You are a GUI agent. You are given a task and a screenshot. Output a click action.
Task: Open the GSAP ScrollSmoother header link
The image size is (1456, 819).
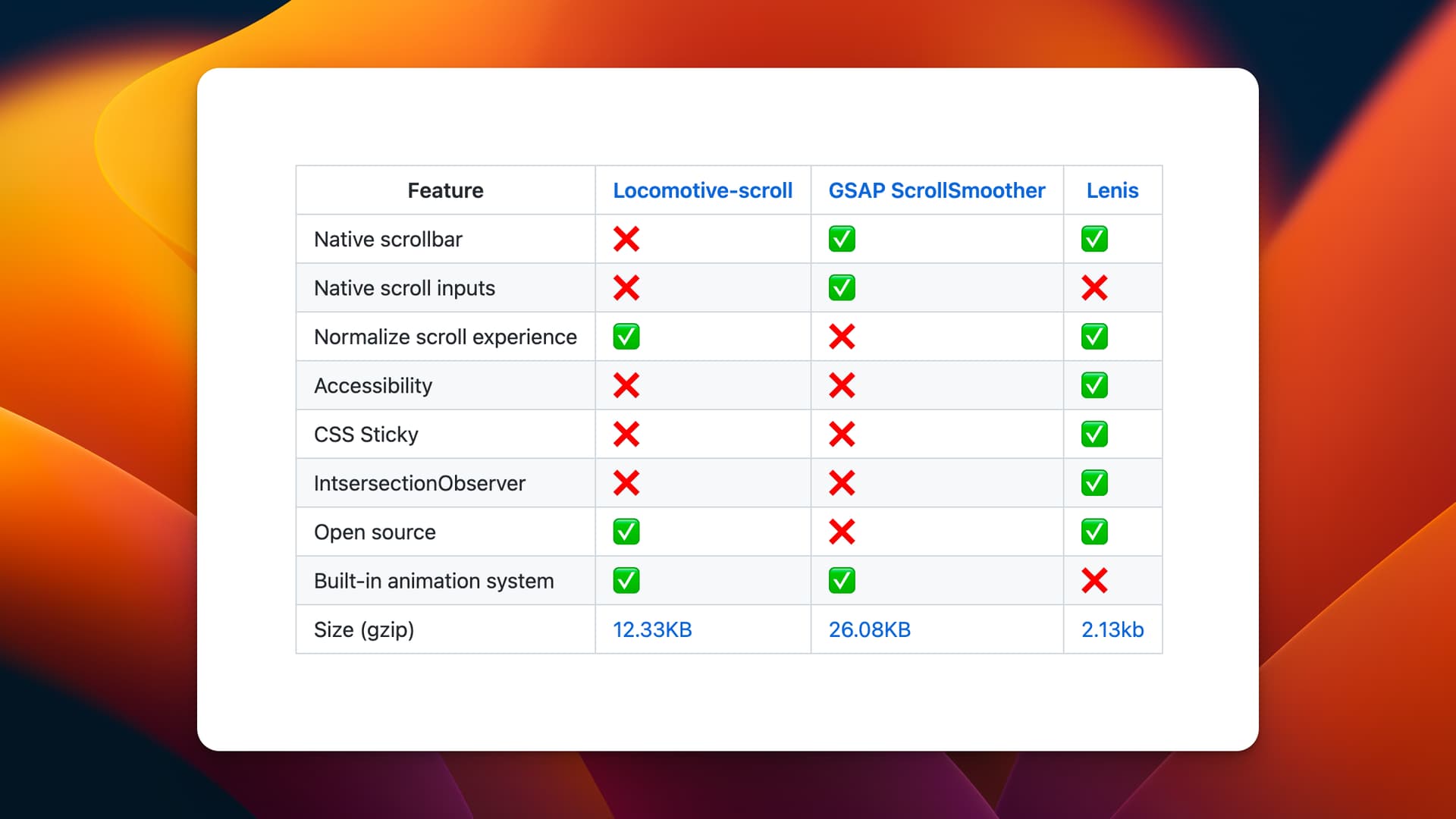(x=937, y=190)
